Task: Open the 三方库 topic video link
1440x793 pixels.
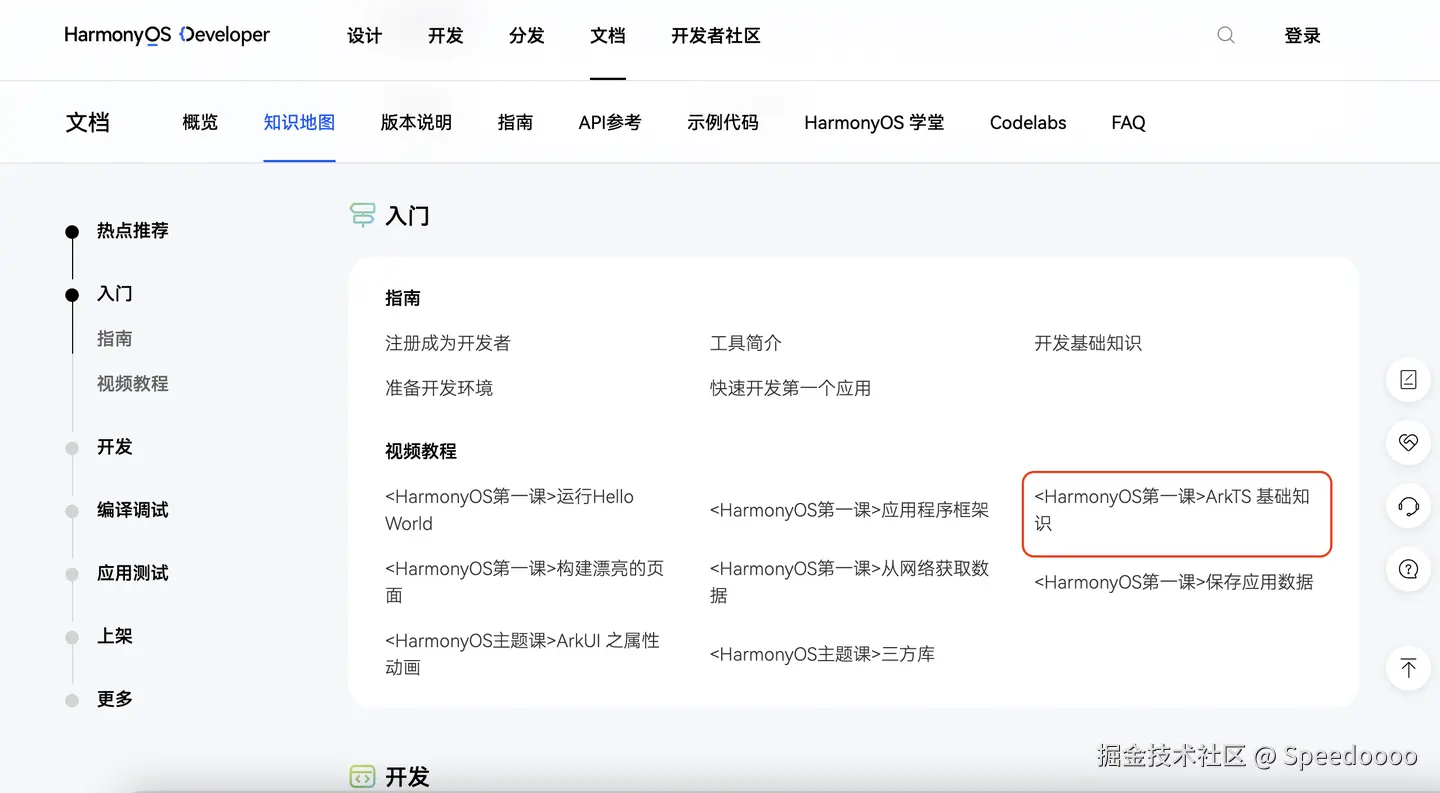Action: tap(822, 654)
